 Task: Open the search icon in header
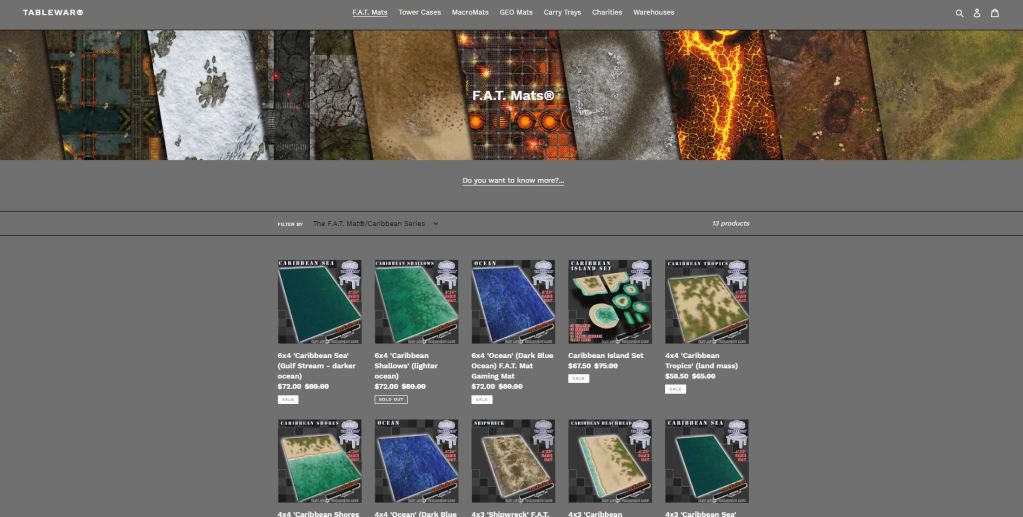[x=959, y=12]
